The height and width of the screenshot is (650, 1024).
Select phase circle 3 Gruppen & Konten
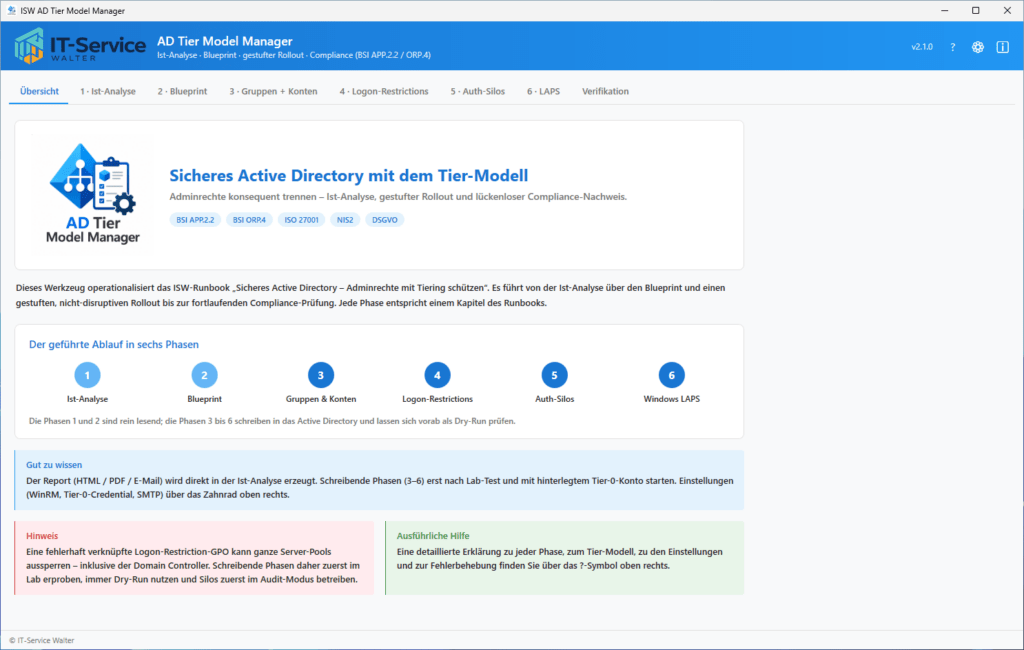(x=321, y=375)
